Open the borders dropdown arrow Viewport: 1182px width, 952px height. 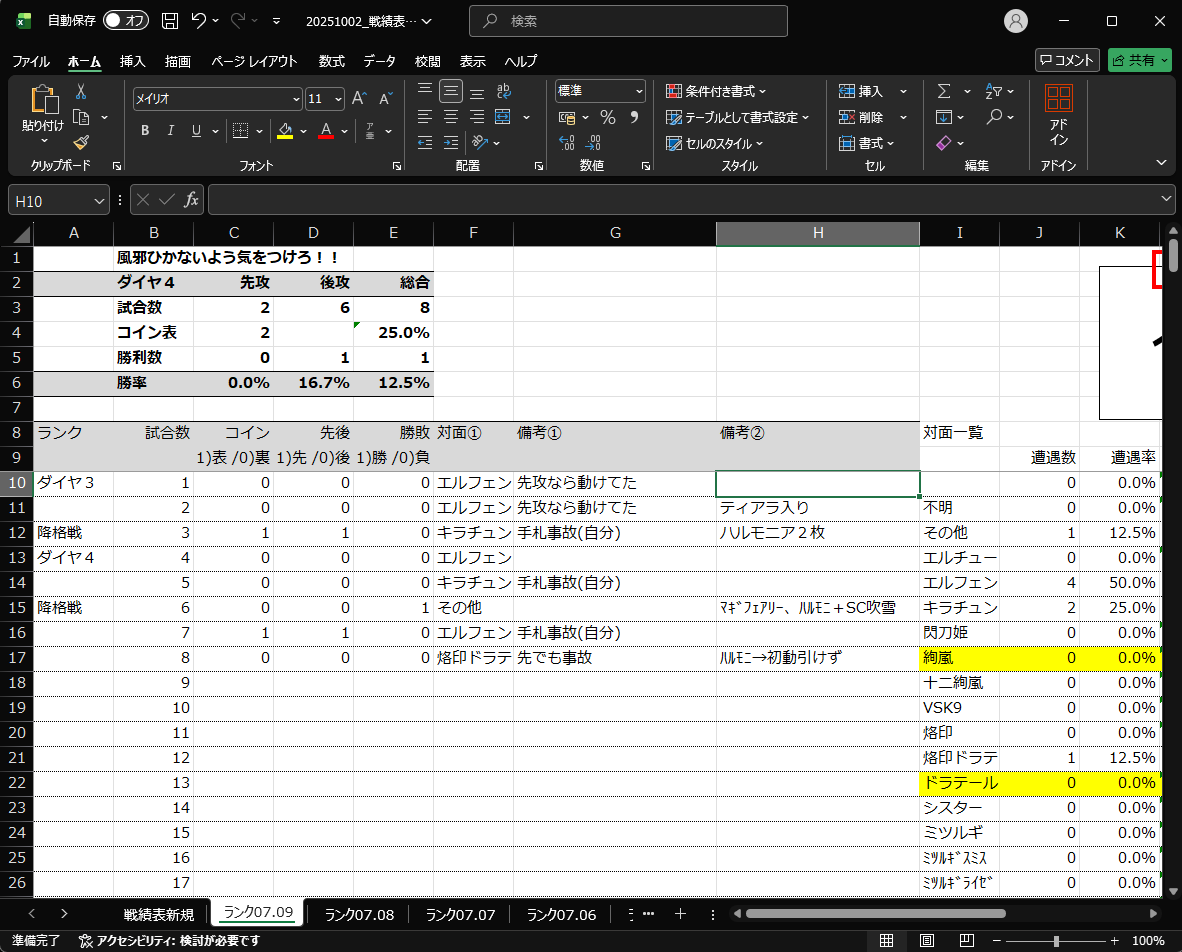(259, 130)
